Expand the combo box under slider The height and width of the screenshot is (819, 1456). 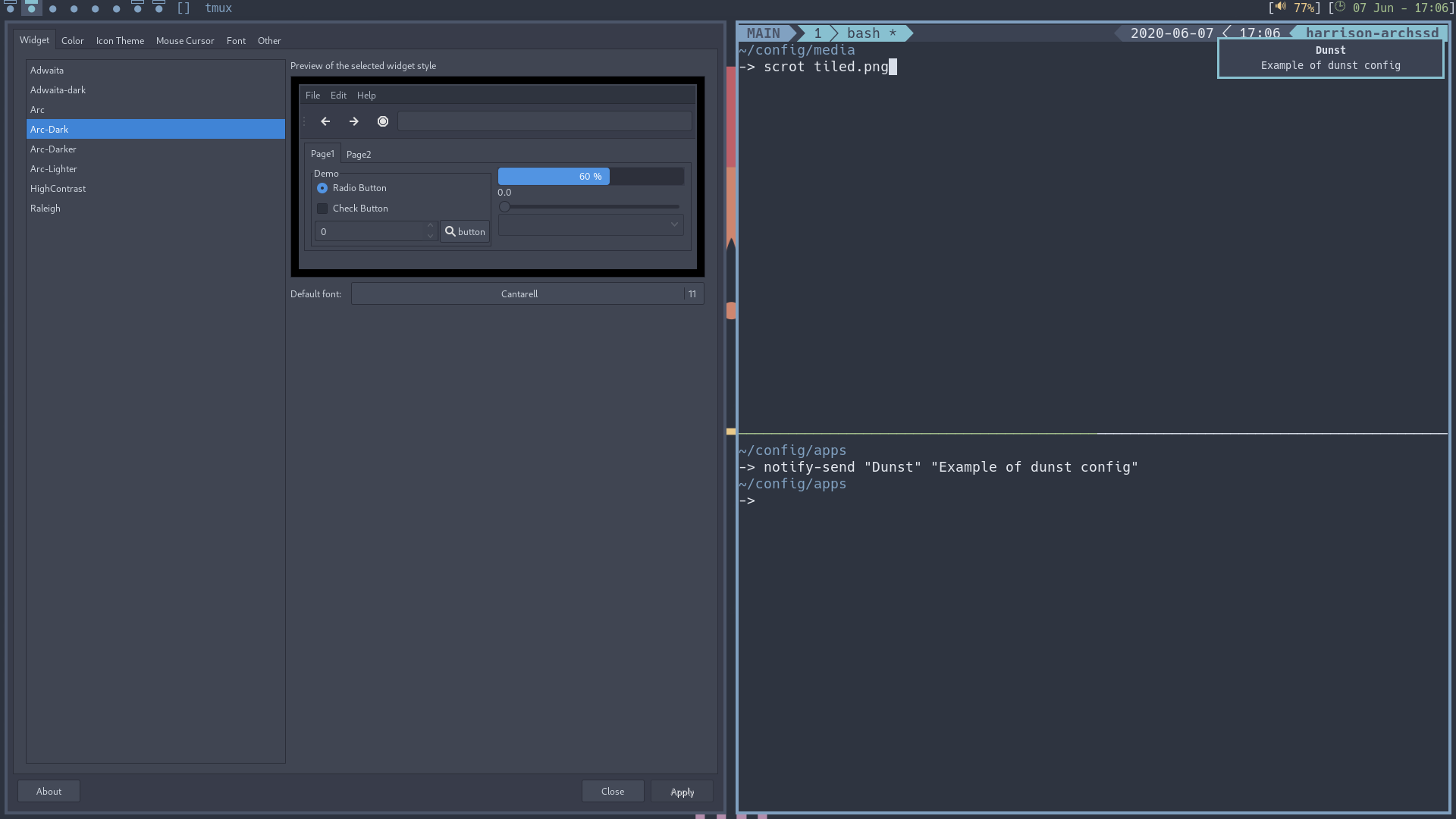591,224
